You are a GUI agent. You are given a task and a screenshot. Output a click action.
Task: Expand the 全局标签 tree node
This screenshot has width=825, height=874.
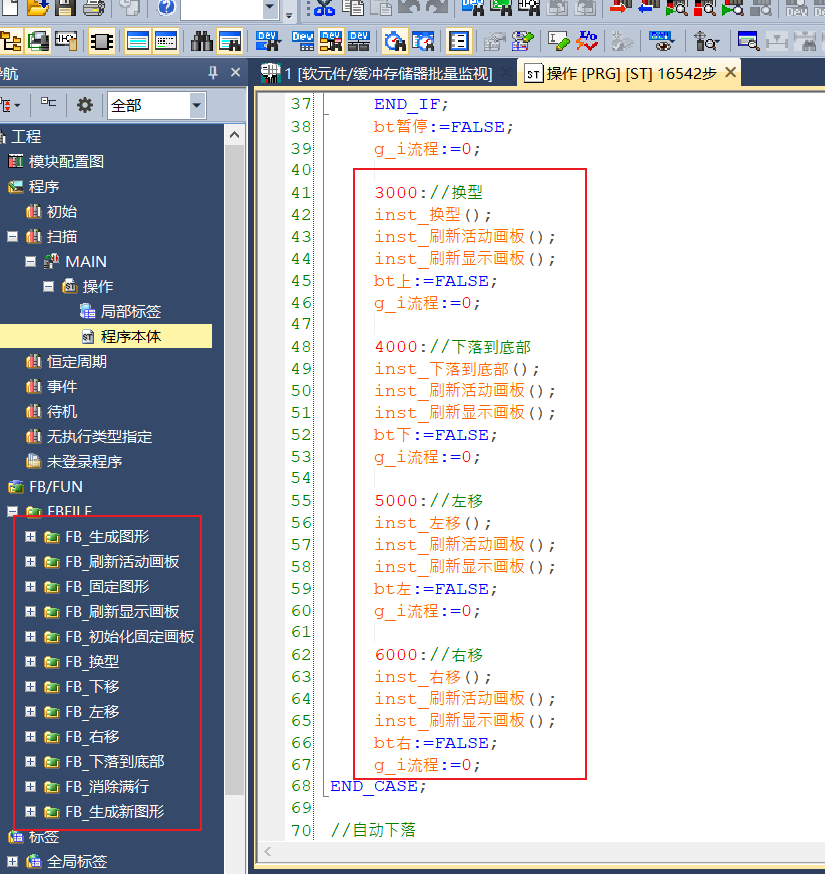point(12,861)
